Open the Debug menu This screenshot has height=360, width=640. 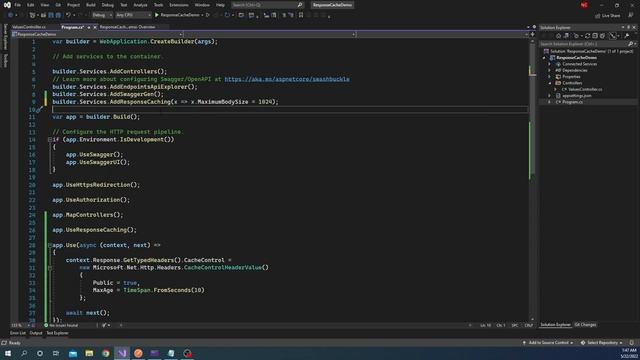(x=107, y=5)
